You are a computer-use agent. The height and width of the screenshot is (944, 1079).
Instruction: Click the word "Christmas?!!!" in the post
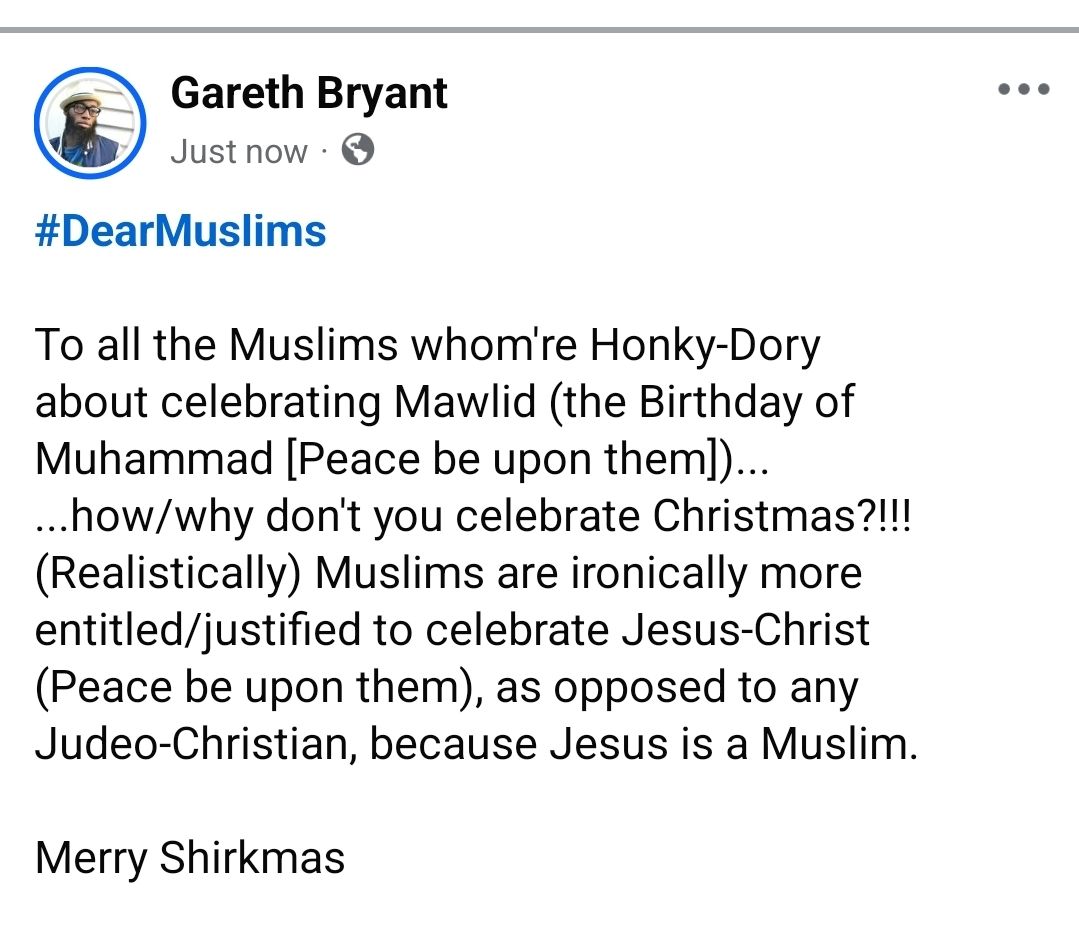782,516
